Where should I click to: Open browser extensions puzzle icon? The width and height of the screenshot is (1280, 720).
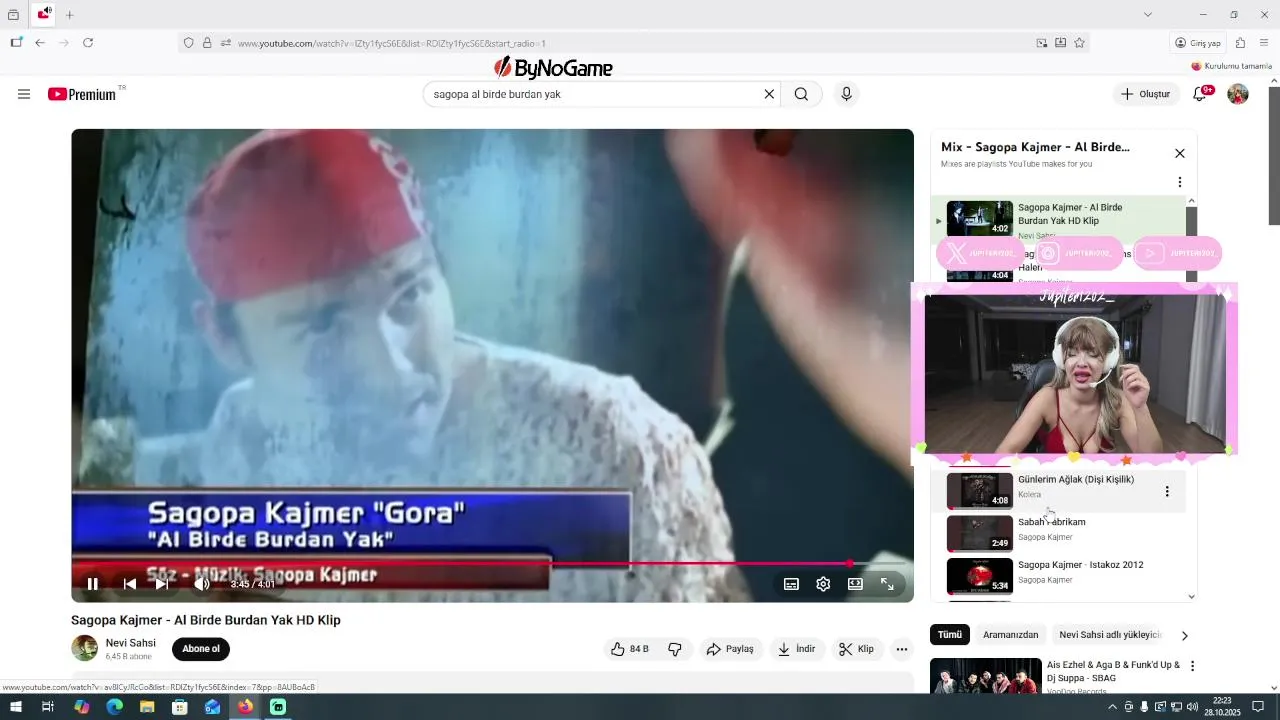tap(1240, 43)
